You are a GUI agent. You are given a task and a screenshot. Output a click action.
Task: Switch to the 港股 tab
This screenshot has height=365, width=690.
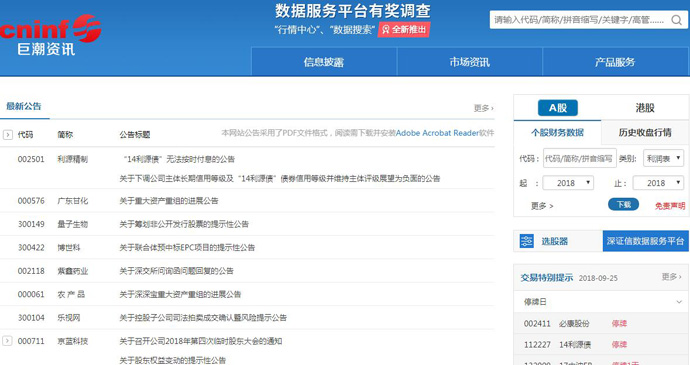645,108
